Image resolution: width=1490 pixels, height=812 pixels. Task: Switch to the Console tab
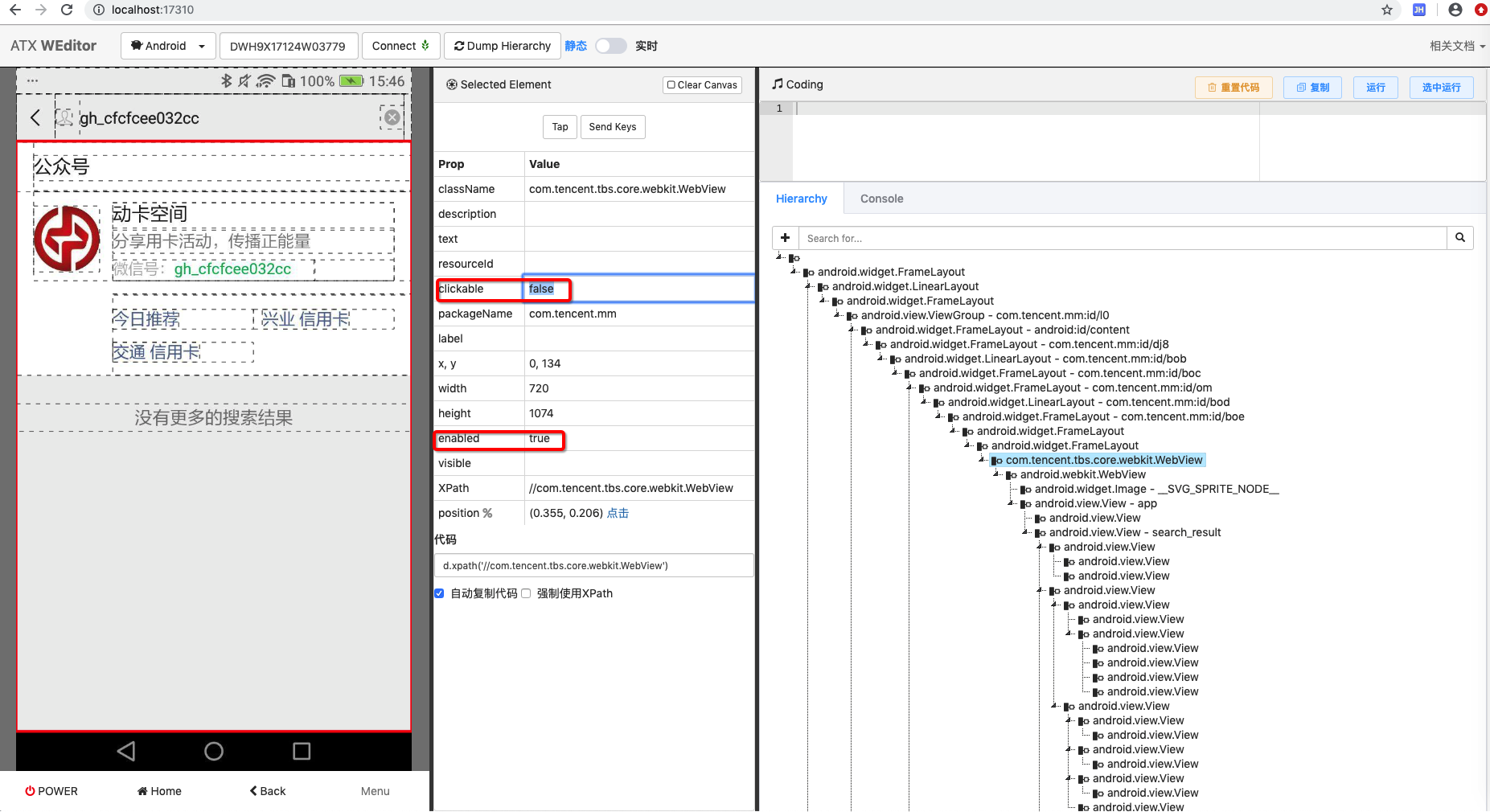point(882,199)
